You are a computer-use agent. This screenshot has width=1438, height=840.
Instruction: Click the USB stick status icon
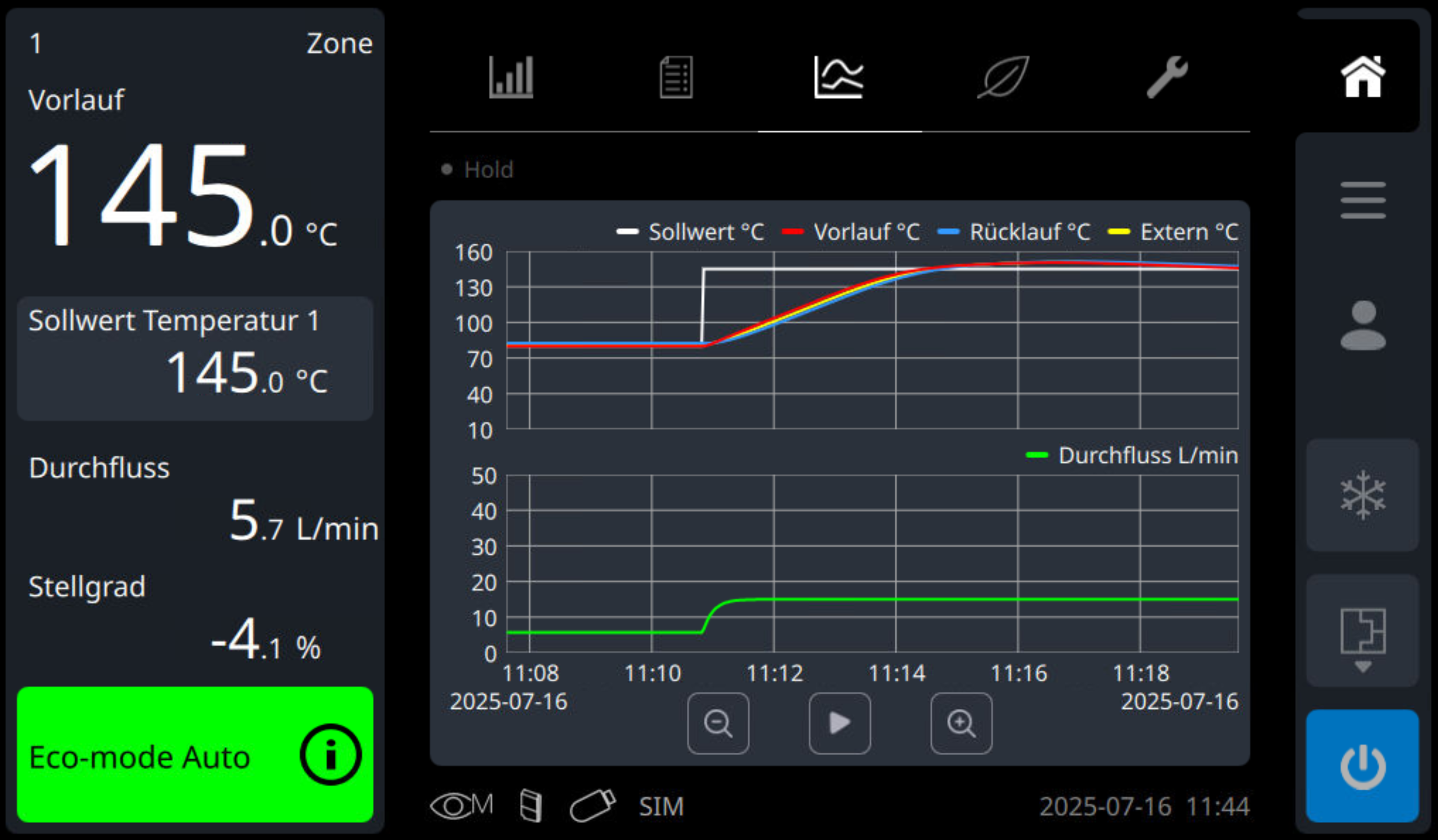(x=592, y=805)
